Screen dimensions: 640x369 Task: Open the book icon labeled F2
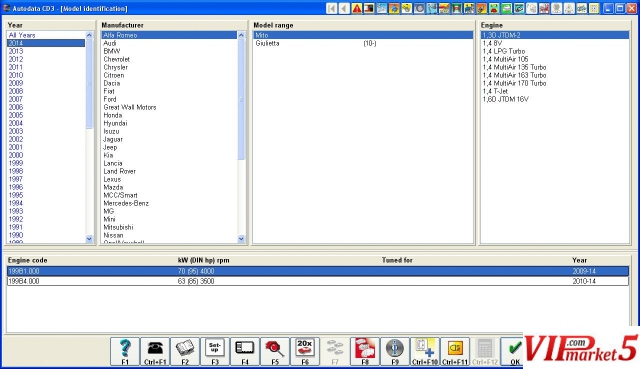(185, 351)
